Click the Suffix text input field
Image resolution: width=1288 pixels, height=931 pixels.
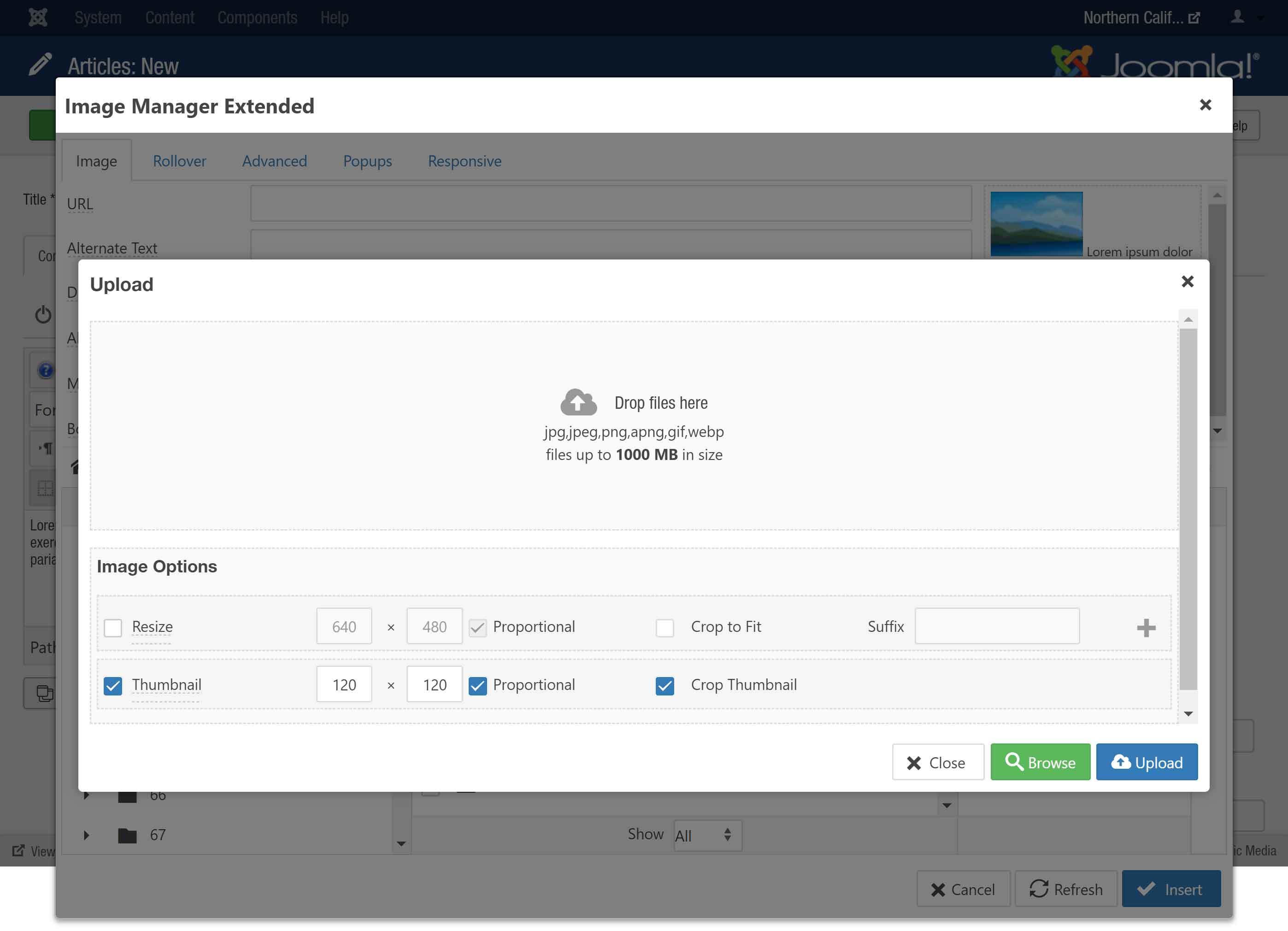[997, 626]
